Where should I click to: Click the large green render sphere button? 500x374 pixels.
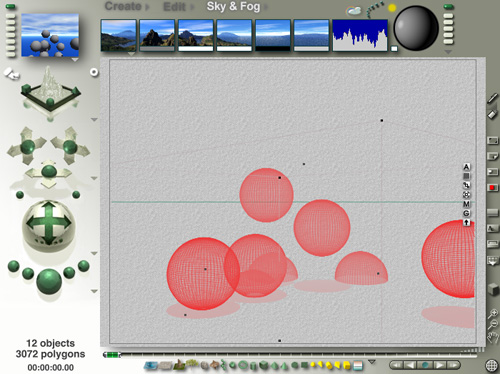point(49,281)
